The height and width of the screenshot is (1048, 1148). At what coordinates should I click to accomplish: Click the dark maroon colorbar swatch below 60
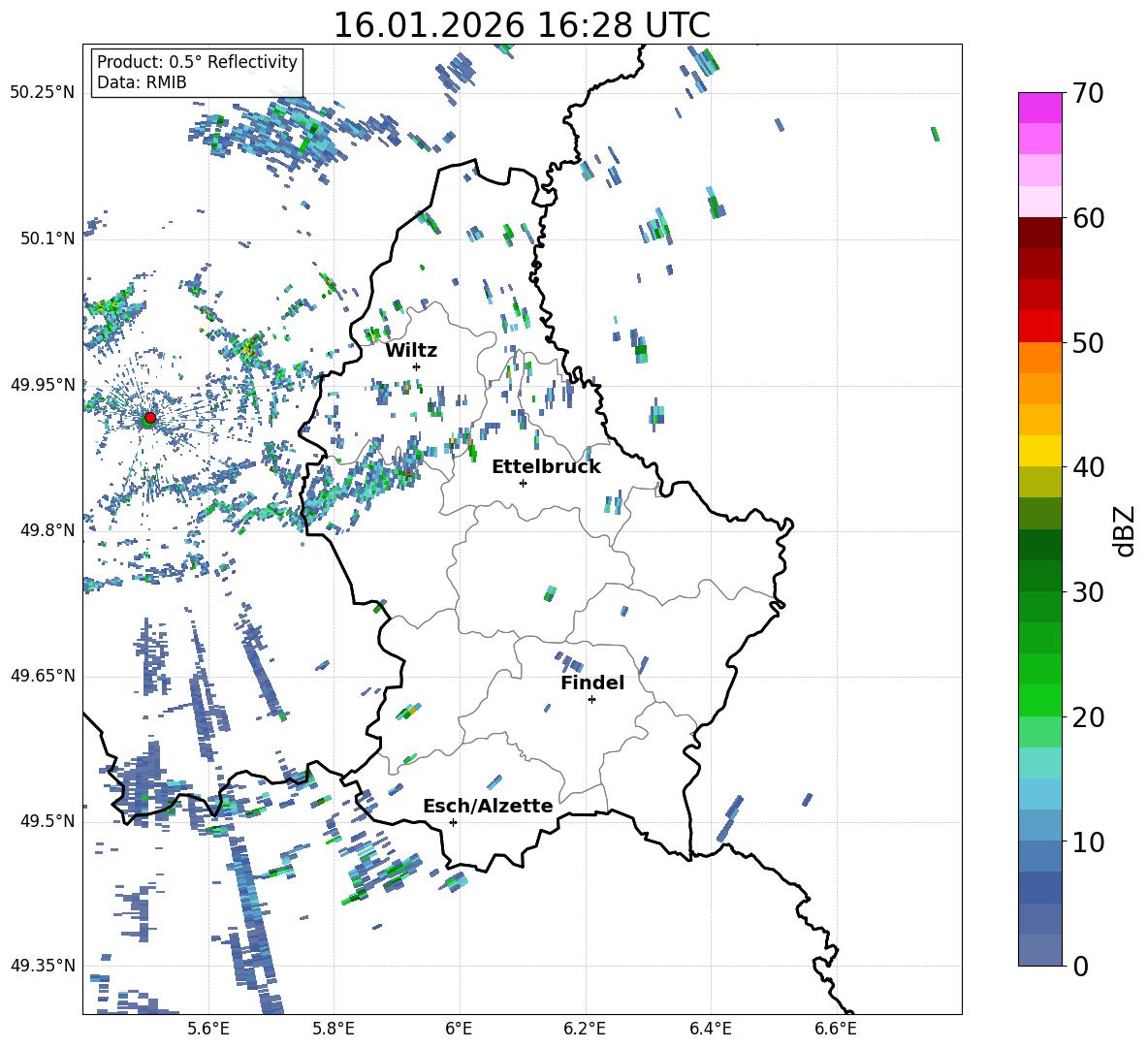tap(1039, 233)
